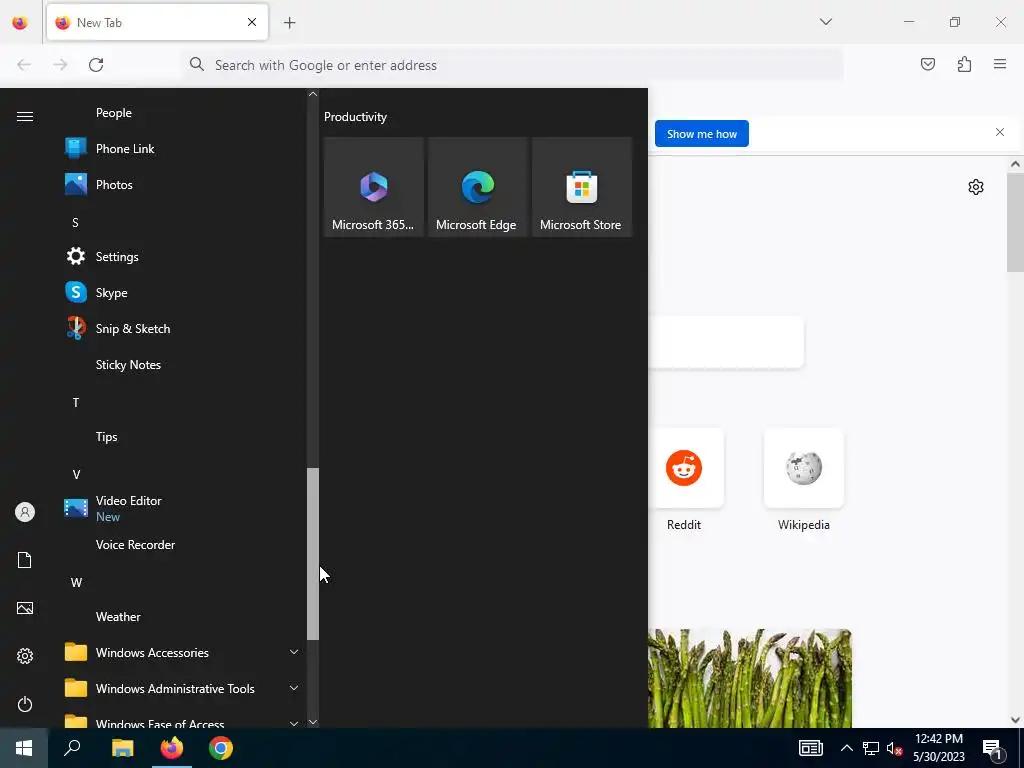Select the New Tab tab
Image resolution: width=1024 pixels, height=768 pixels.
tap(157, 23)
